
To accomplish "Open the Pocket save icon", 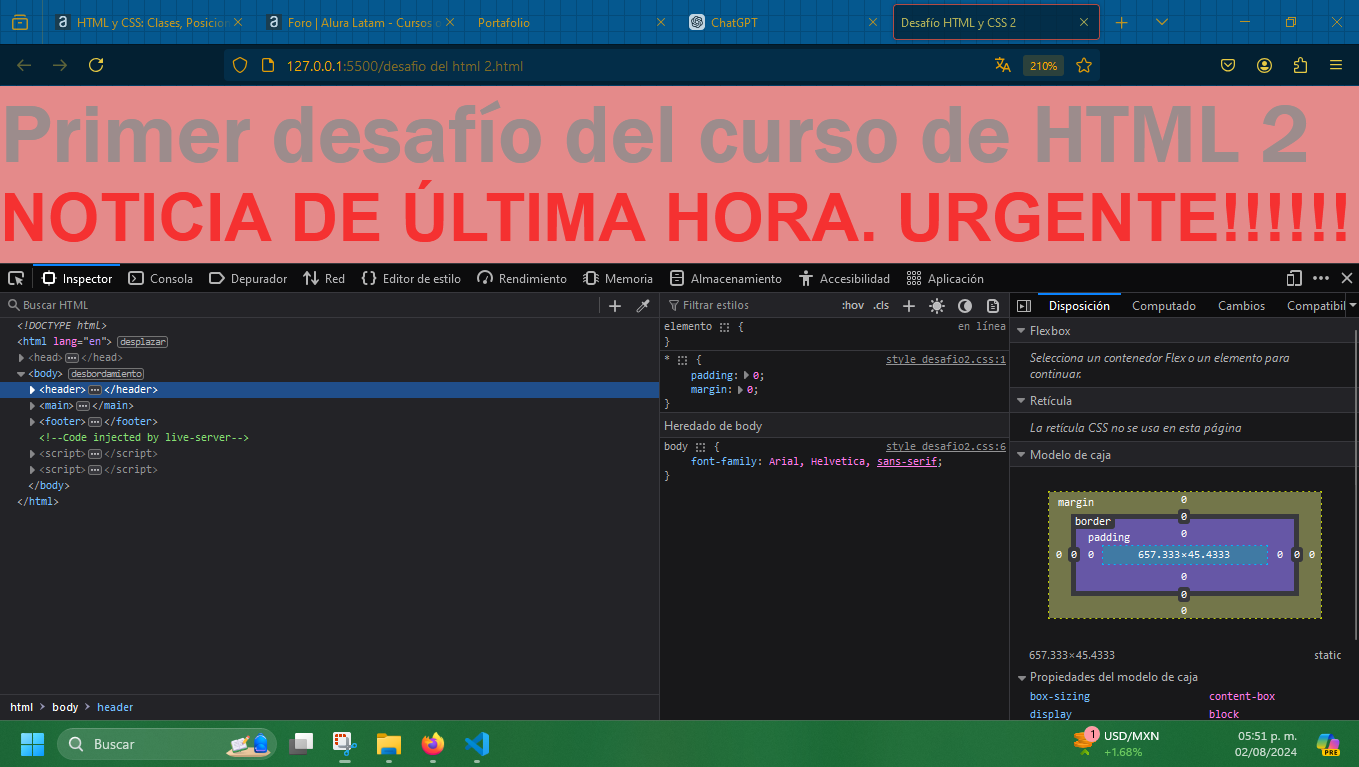I will pos(1228,65).
